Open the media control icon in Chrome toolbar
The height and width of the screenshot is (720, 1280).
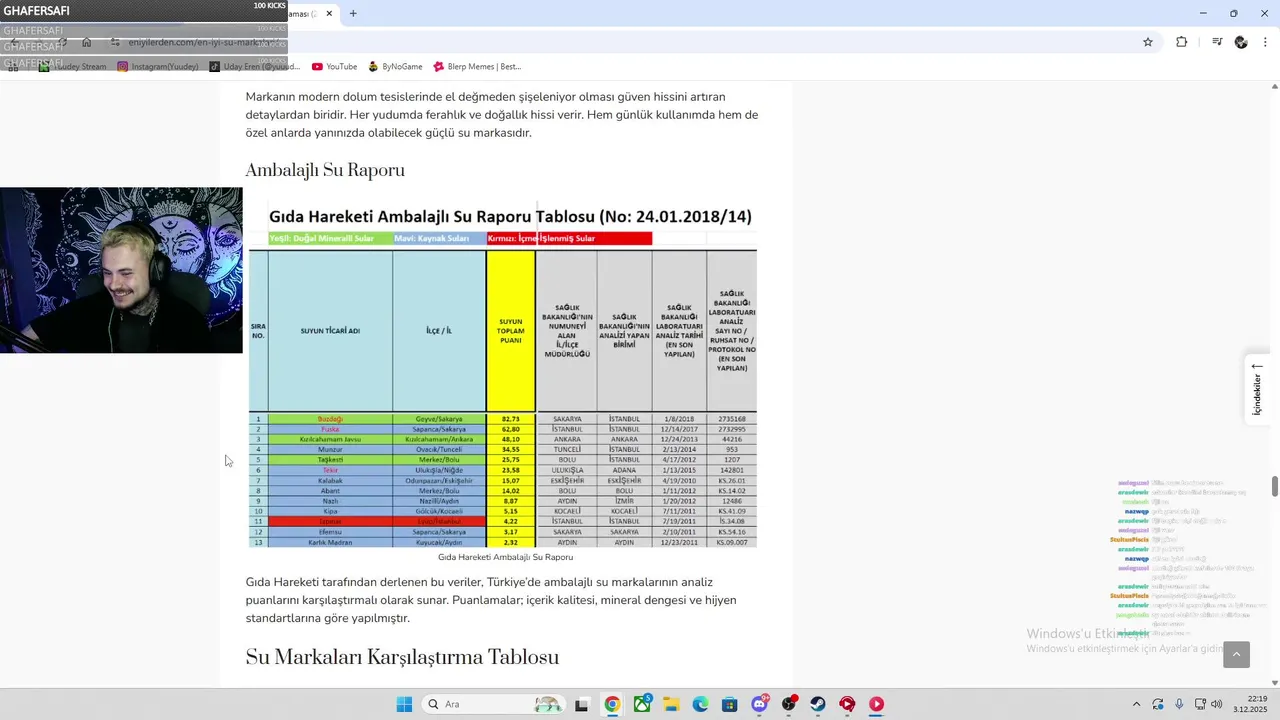click(x=1217, y=42)
